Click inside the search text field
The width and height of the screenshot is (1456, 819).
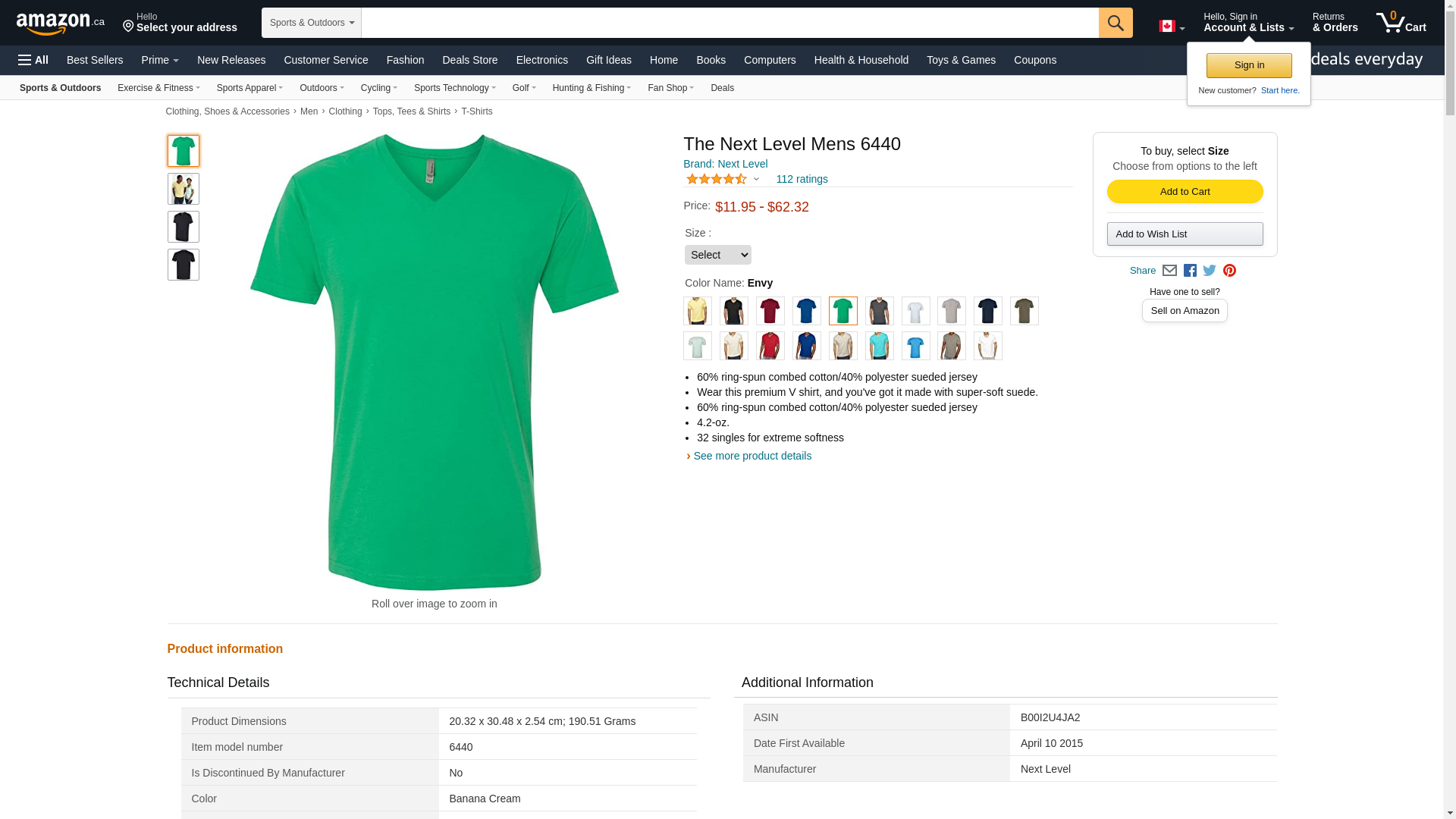(x=728, y=23)
